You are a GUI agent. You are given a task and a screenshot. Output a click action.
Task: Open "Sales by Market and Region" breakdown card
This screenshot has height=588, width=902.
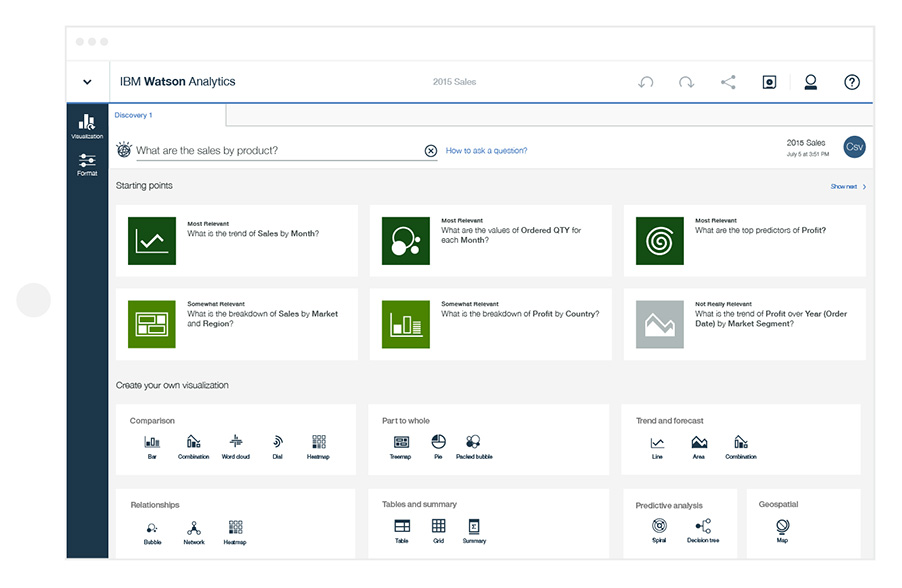(x=236, y=324)
